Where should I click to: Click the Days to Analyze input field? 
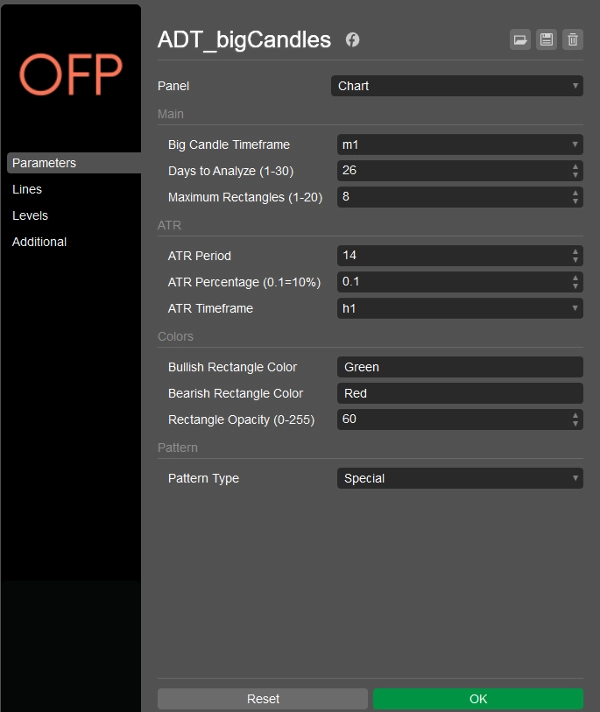[x=452, y=171]
